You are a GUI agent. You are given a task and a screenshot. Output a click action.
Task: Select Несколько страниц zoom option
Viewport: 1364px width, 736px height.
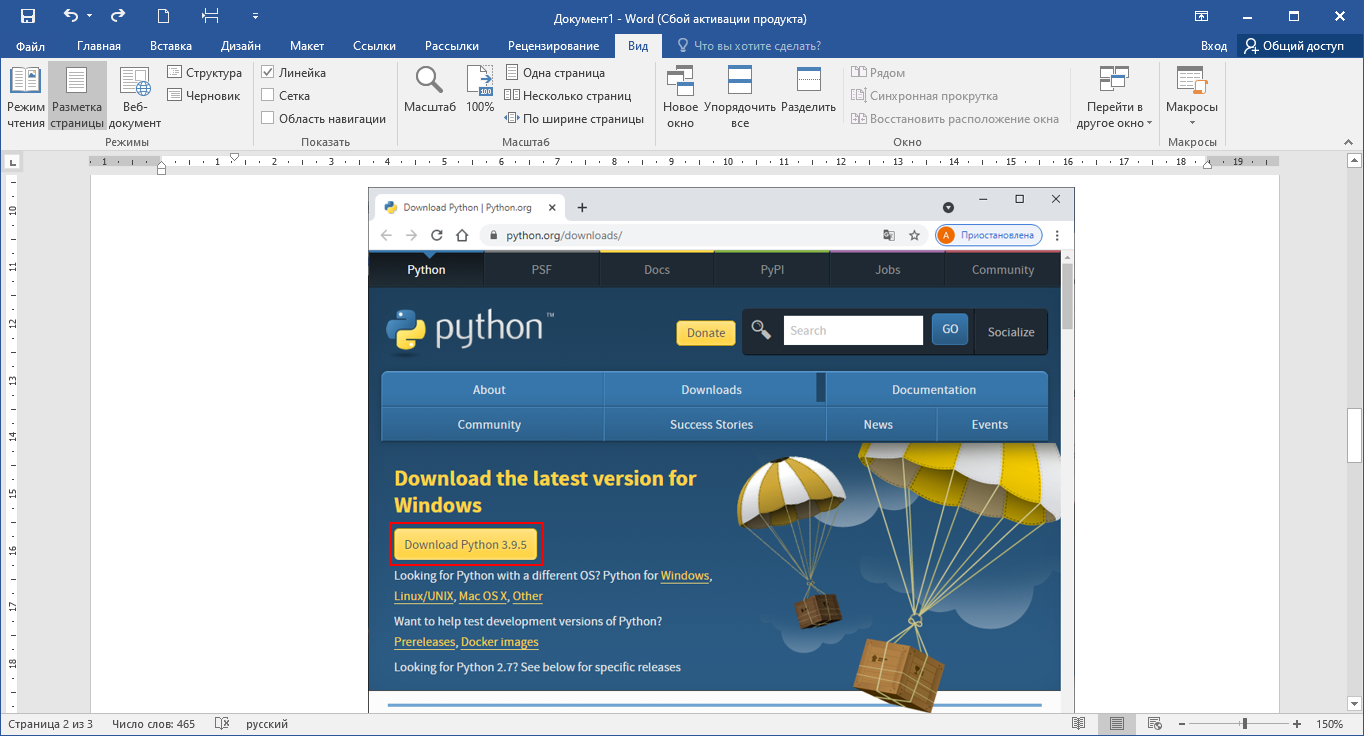click(568, 96)
